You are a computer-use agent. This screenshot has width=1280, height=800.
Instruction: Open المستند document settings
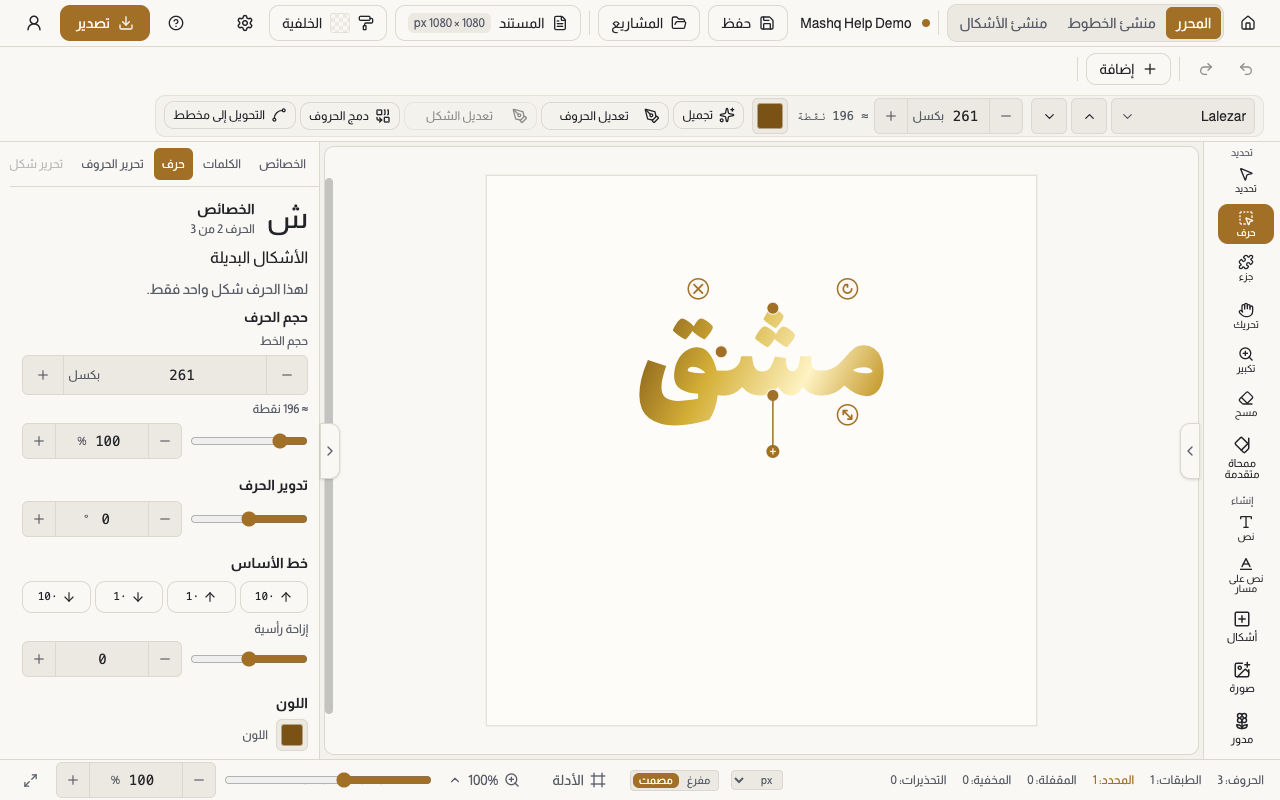click(x=488, y=23)
